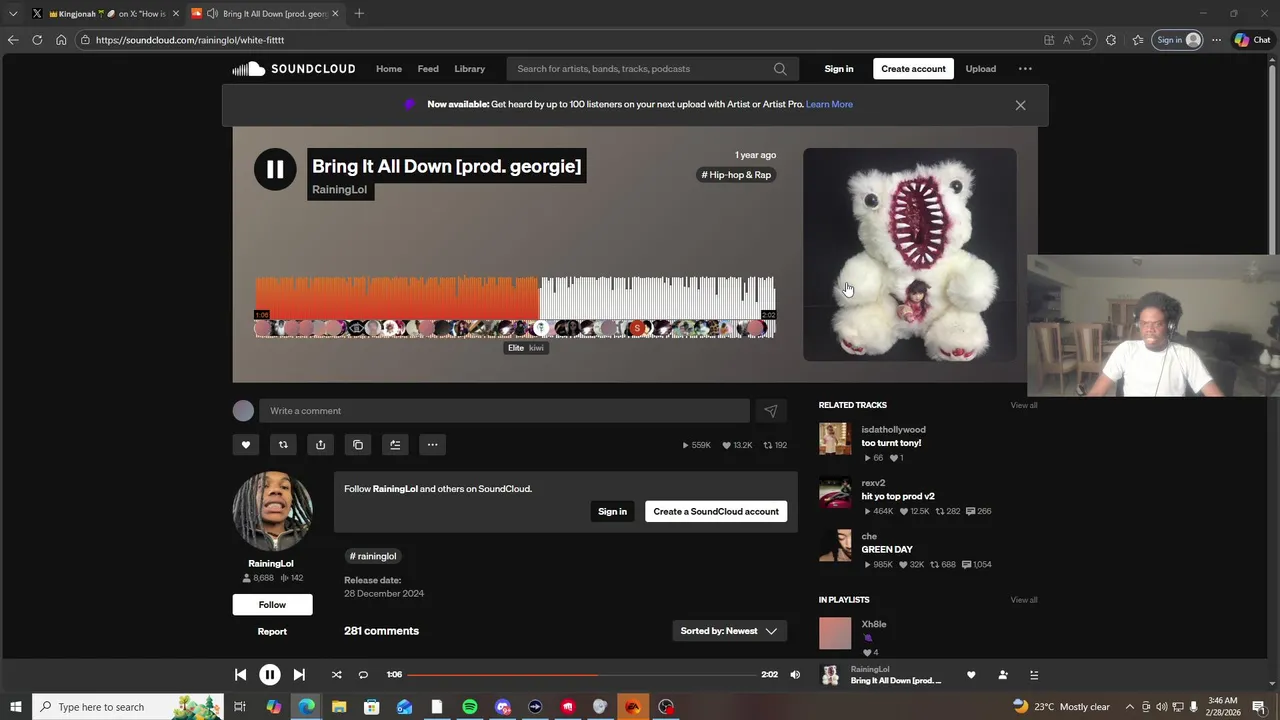The width and height of the screenshot is (1280, 720).
Task: Go back with the browser back arrow
Action: point(13,40)
